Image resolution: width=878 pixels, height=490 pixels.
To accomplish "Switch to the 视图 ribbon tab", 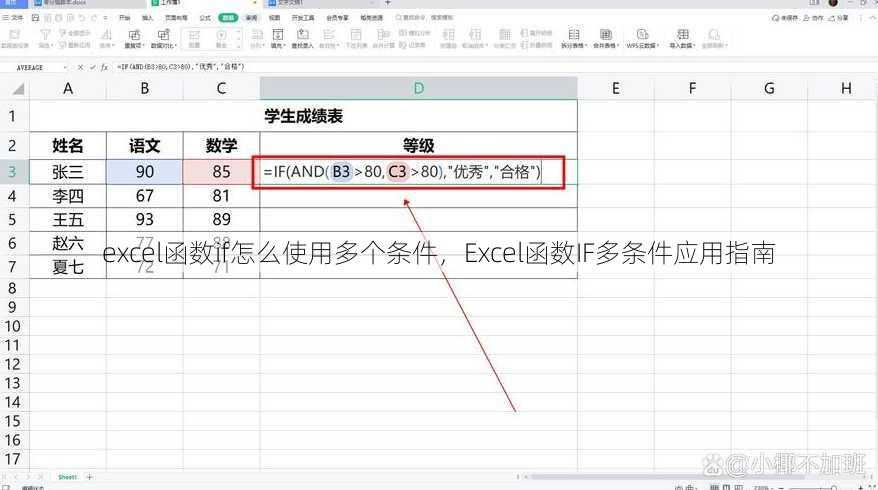I will pyautogui.click(x=274, y=18).
